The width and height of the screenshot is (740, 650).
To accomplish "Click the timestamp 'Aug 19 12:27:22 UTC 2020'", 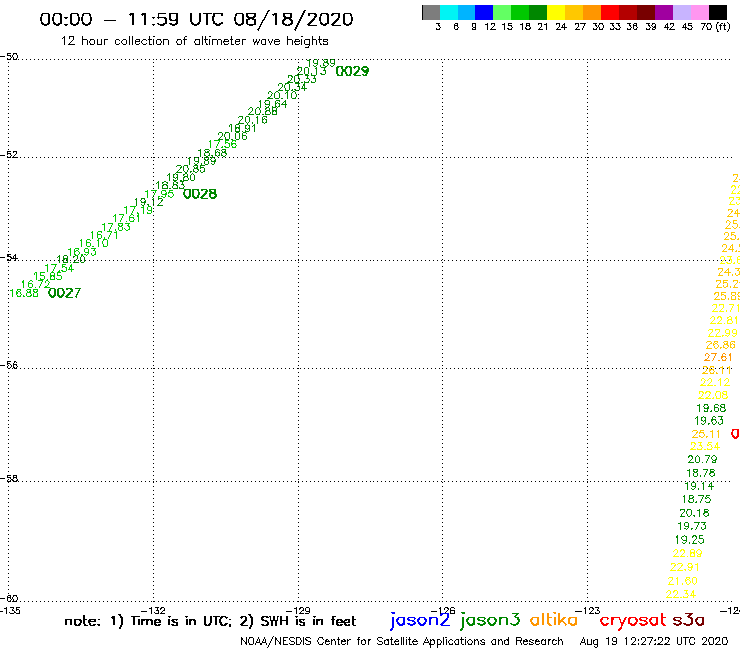I will [x=654, y=642].
